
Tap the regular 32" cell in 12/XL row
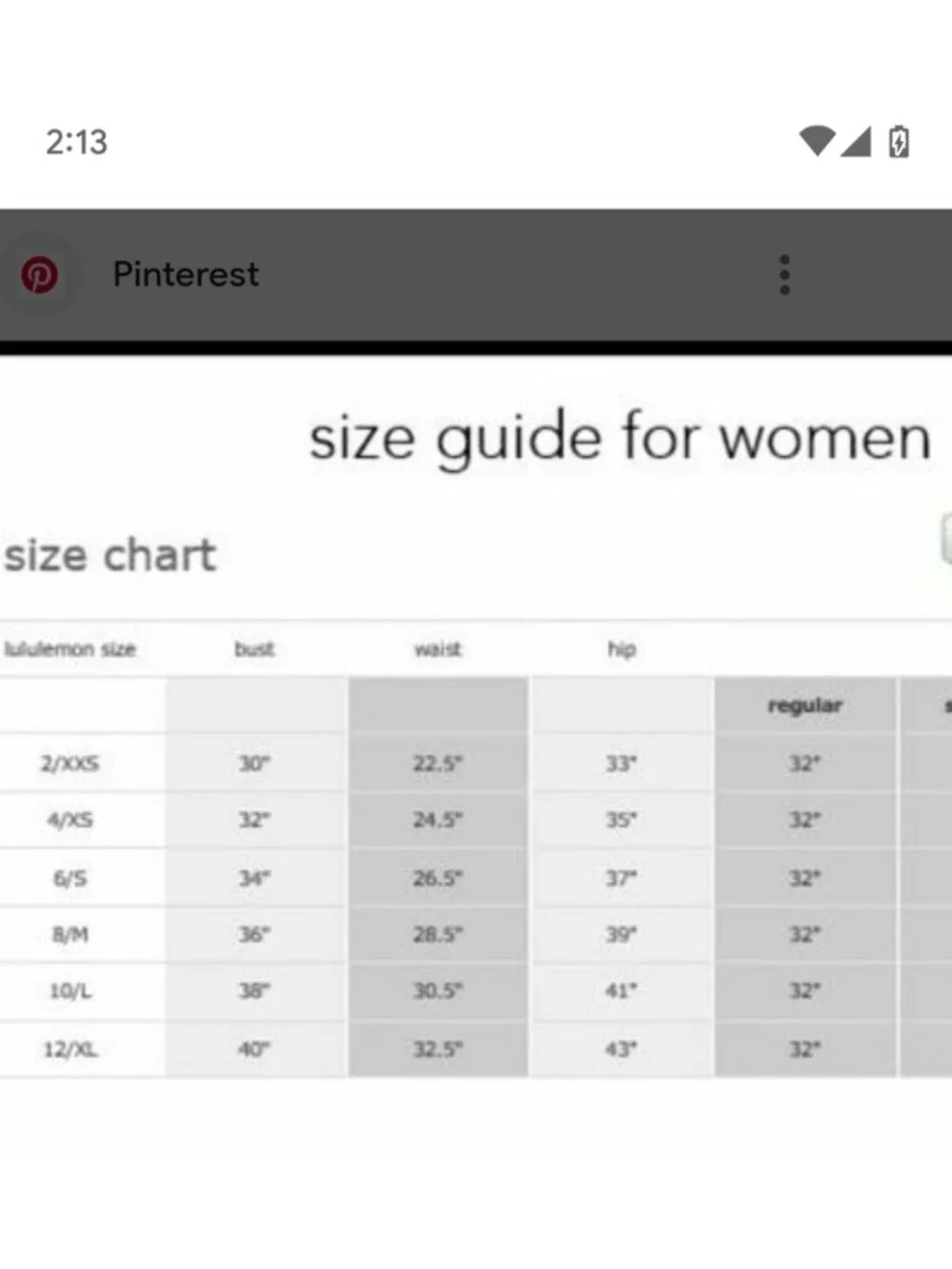[x=805, y=1049]
